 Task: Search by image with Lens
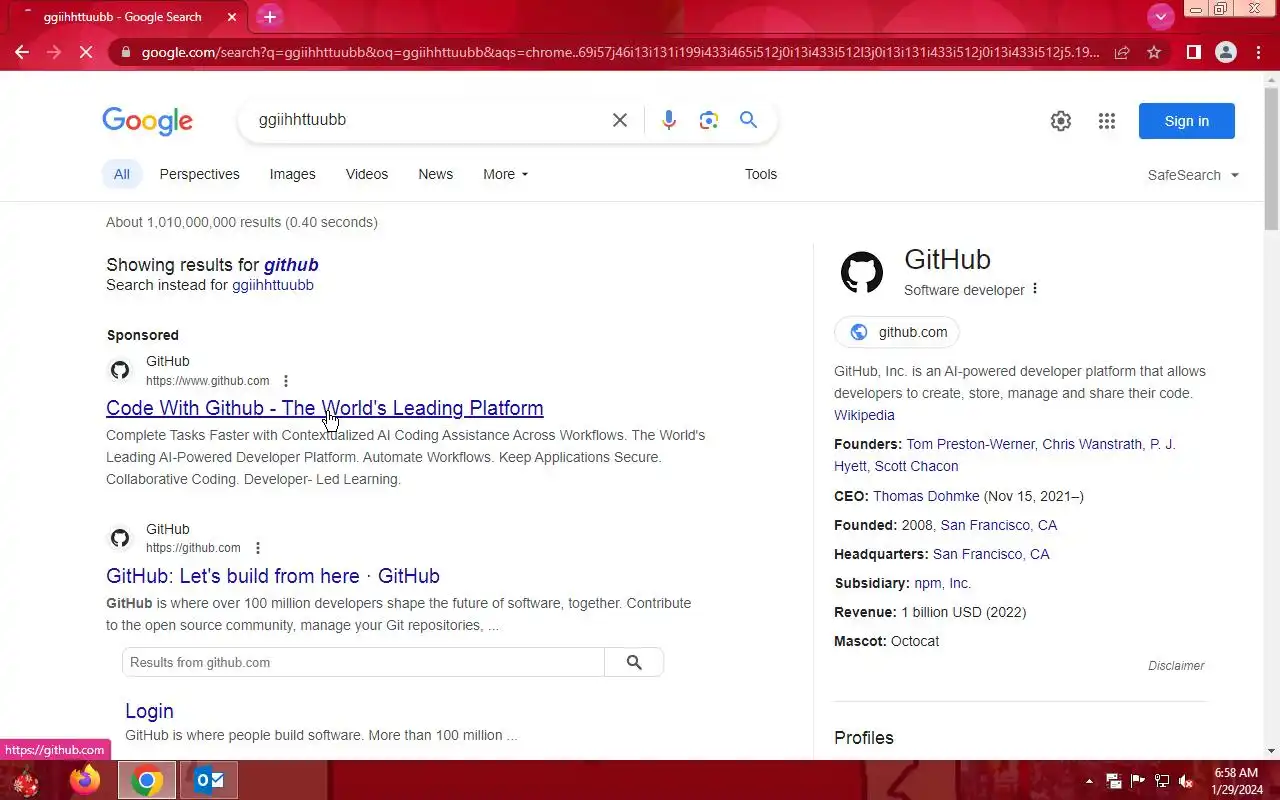click(x=709, y=120)
